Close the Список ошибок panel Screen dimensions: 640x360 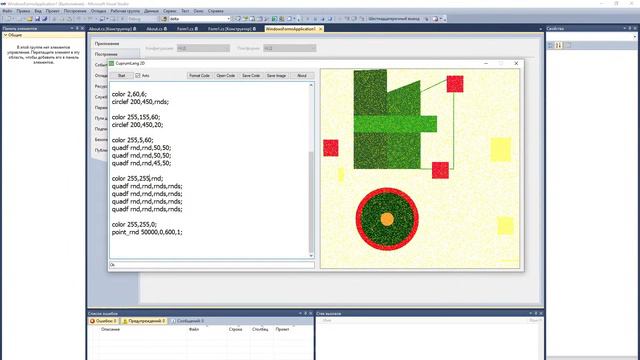311,313
